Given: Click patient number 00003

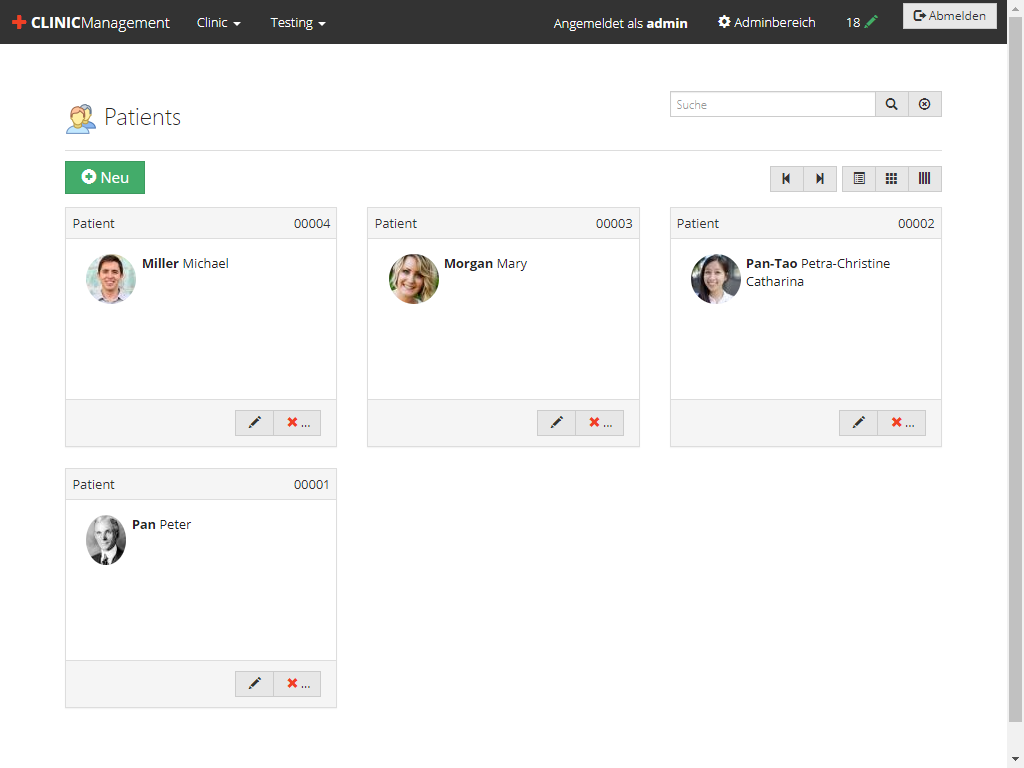Looking at the screenshot, I should [614, 224].
